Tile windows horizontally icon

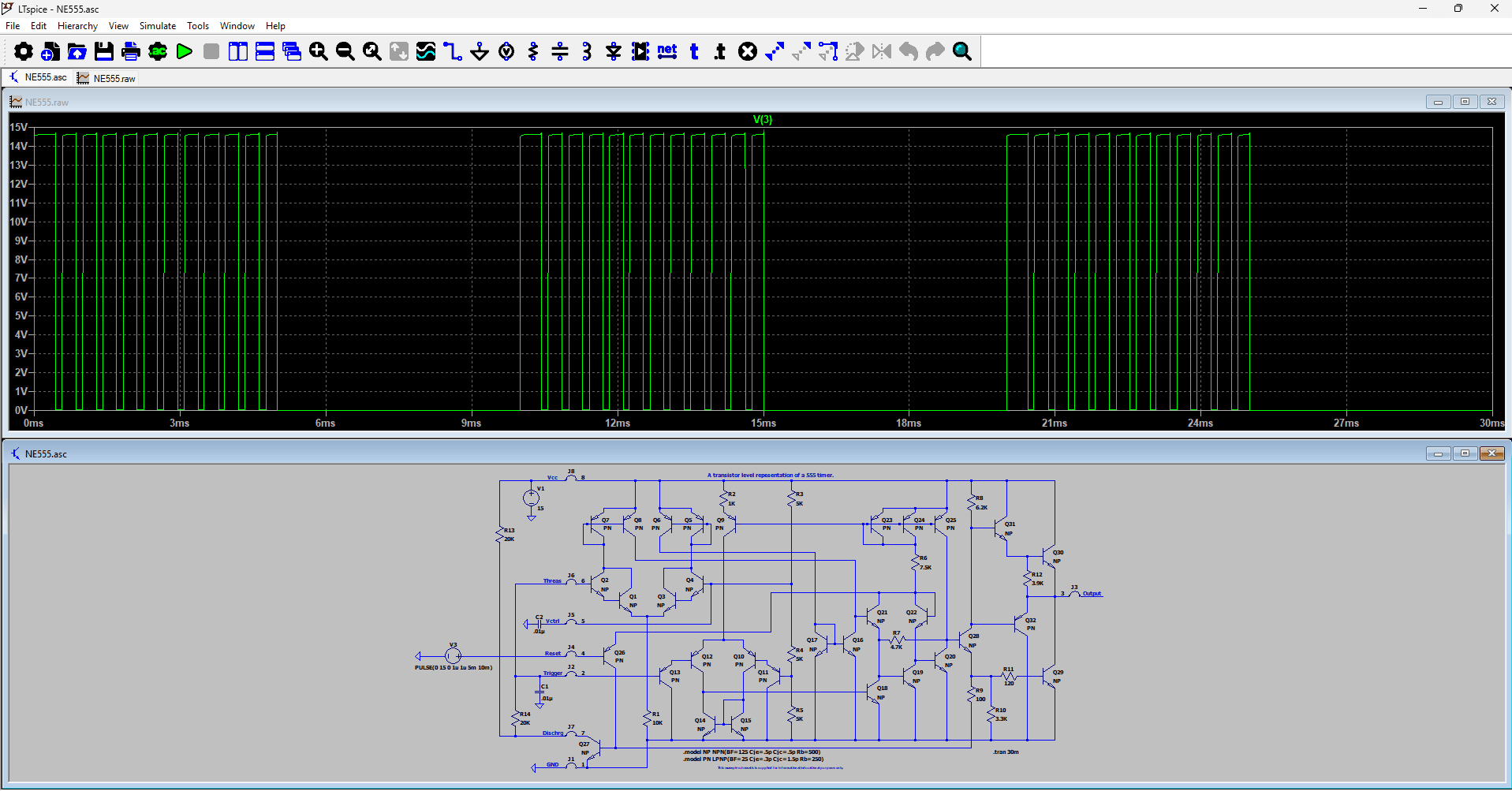[x=265, y=52]
